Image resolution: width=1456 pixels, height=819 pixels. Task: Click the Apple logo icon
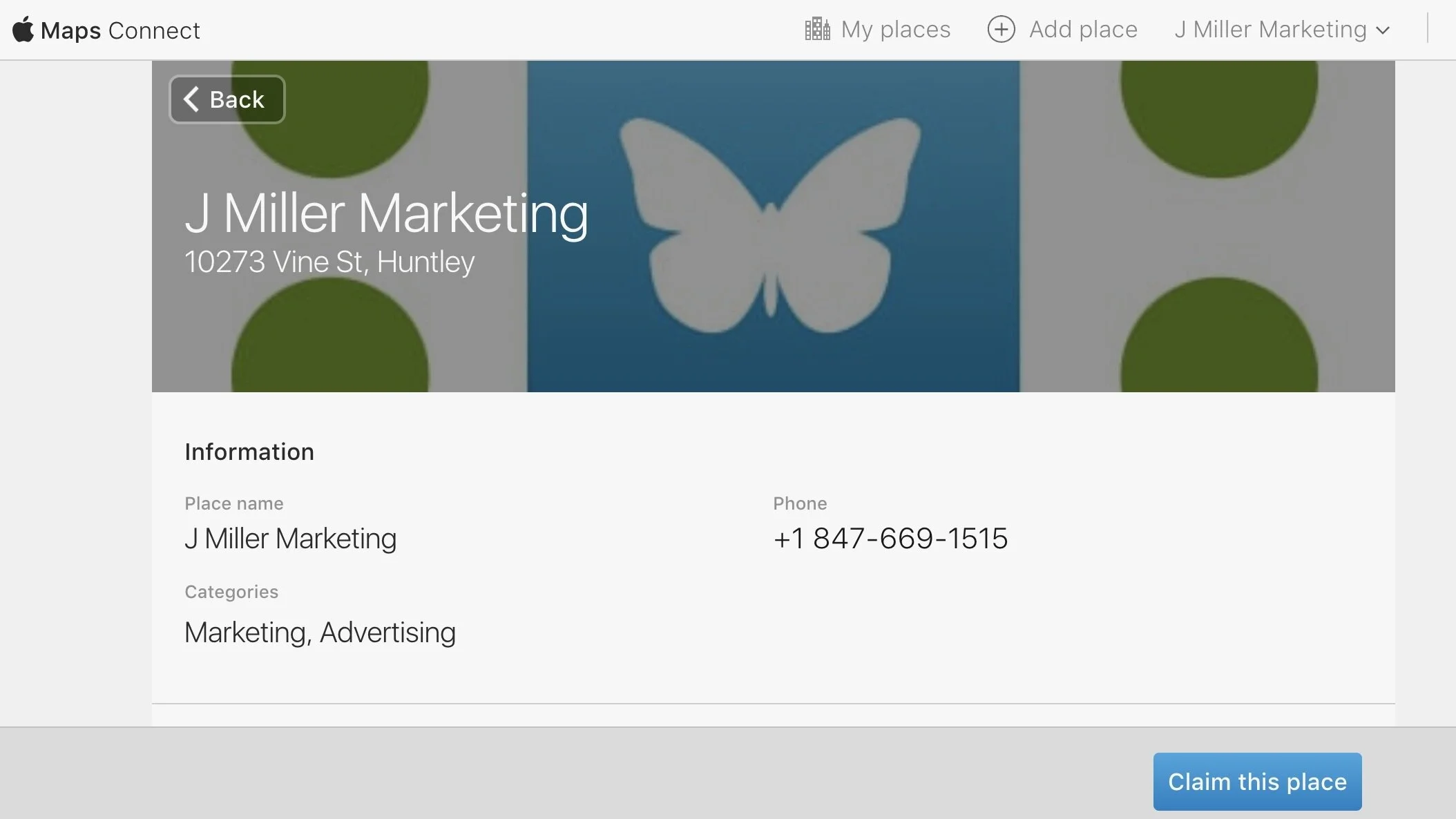[23, 30]
